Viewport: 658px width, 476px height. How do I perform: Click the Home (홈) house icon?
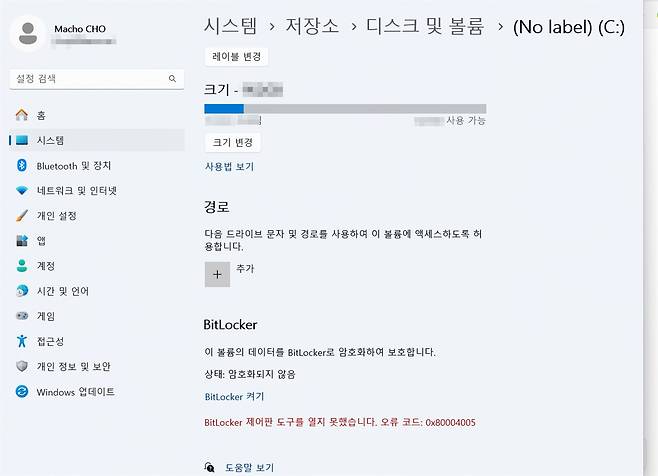tap(22, 115)
